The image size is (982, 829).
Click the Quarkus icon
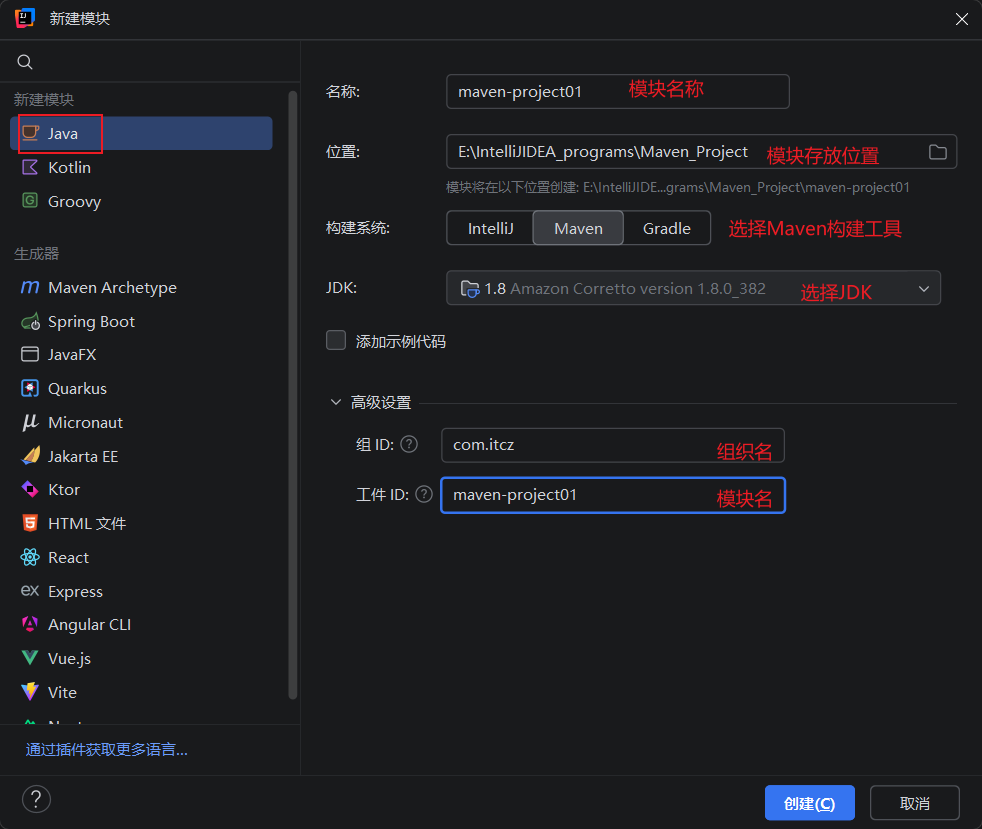click(x=30, y=388)
